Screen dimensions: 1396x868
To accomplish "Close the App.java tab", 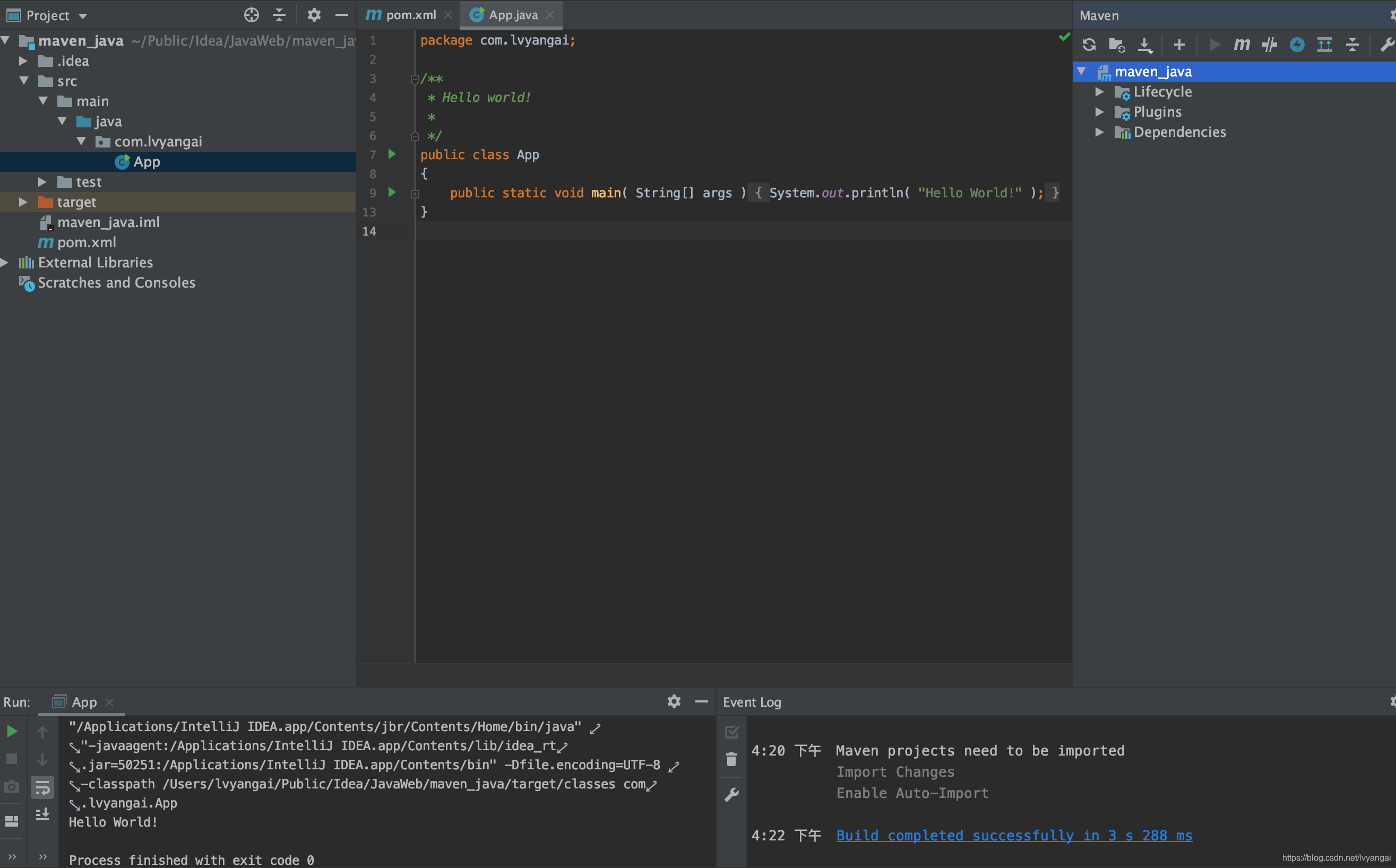I will [x=549, y=15].
